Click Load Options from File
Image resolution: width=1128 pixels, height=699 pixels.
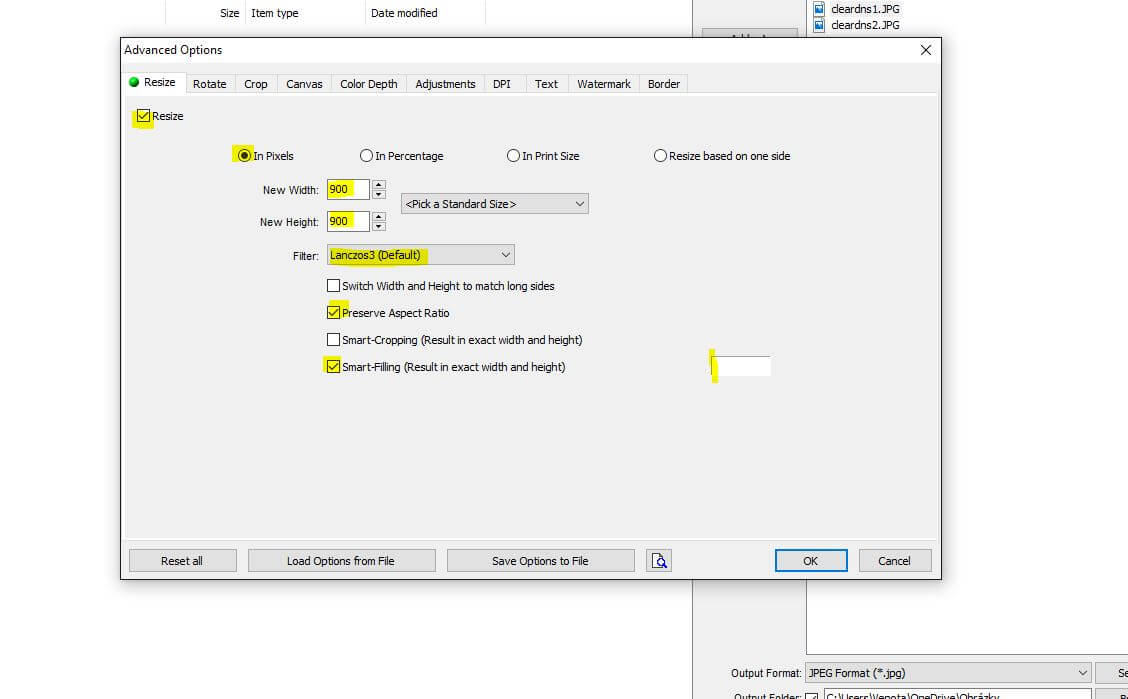[341, 561]
